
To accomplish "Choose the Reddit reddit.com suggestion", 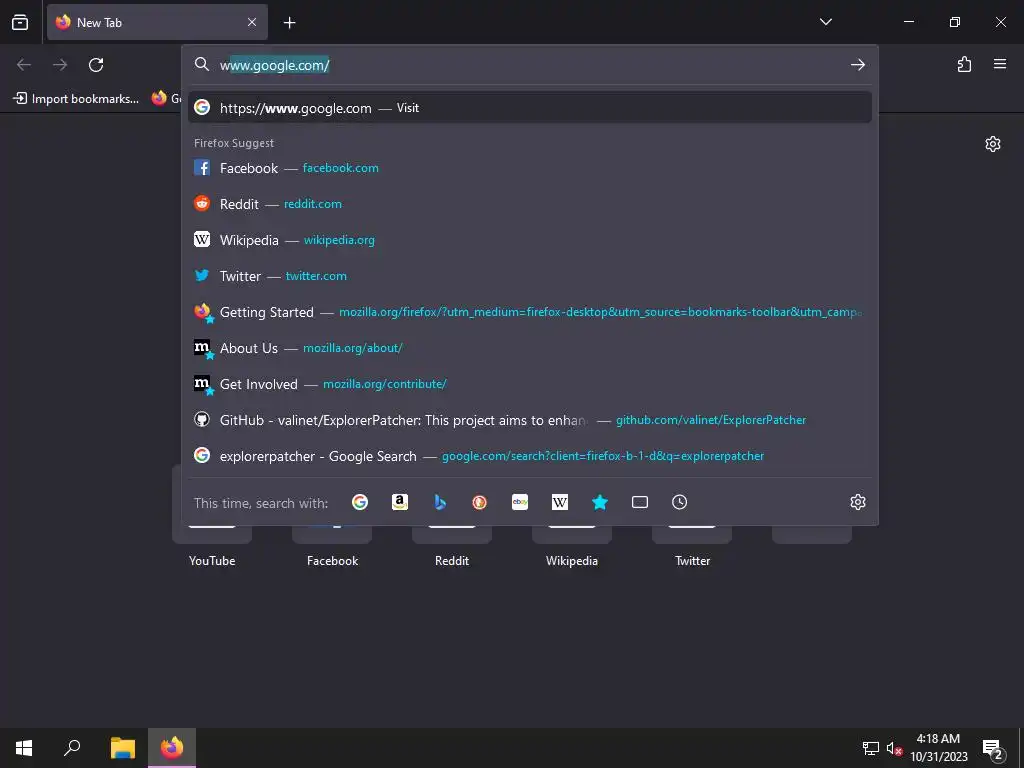I will pos(530,204).
